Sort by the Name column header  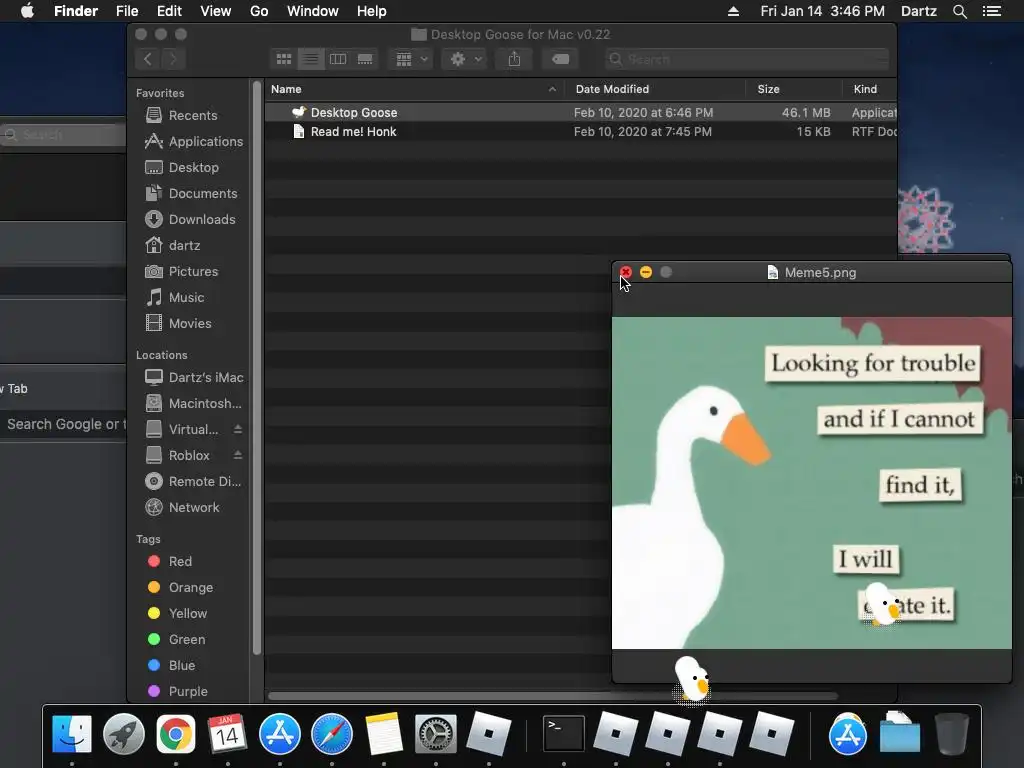pyautogui.click(x=415, y=89)
